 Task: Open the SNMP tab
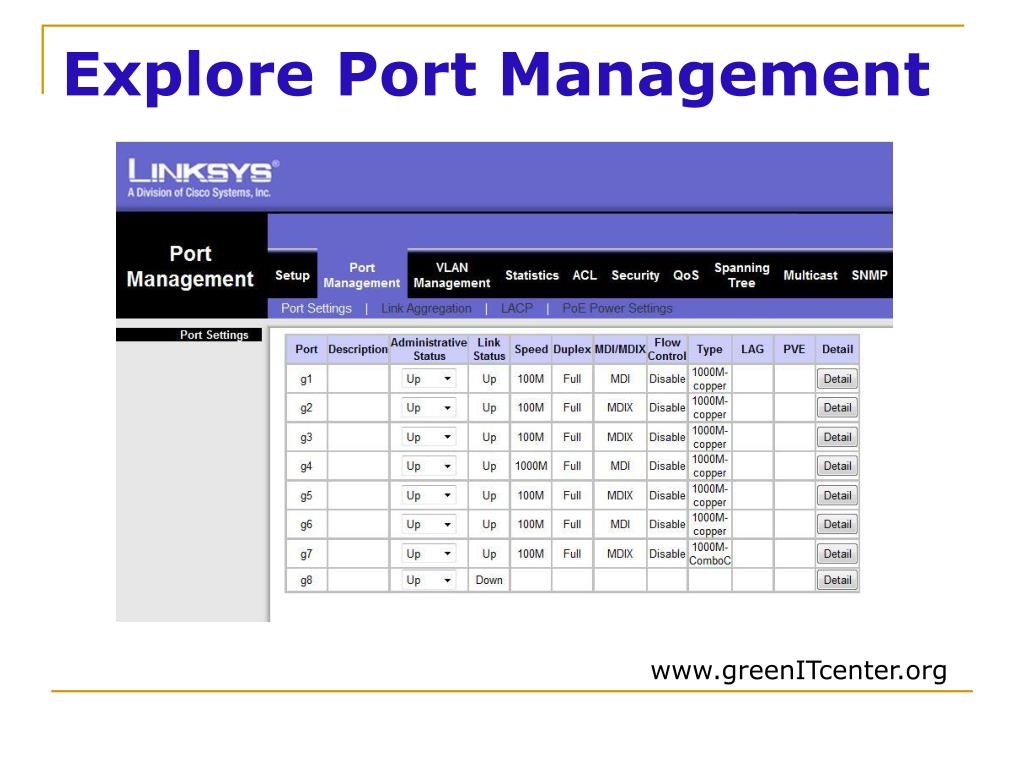click(x=869, y=275)
